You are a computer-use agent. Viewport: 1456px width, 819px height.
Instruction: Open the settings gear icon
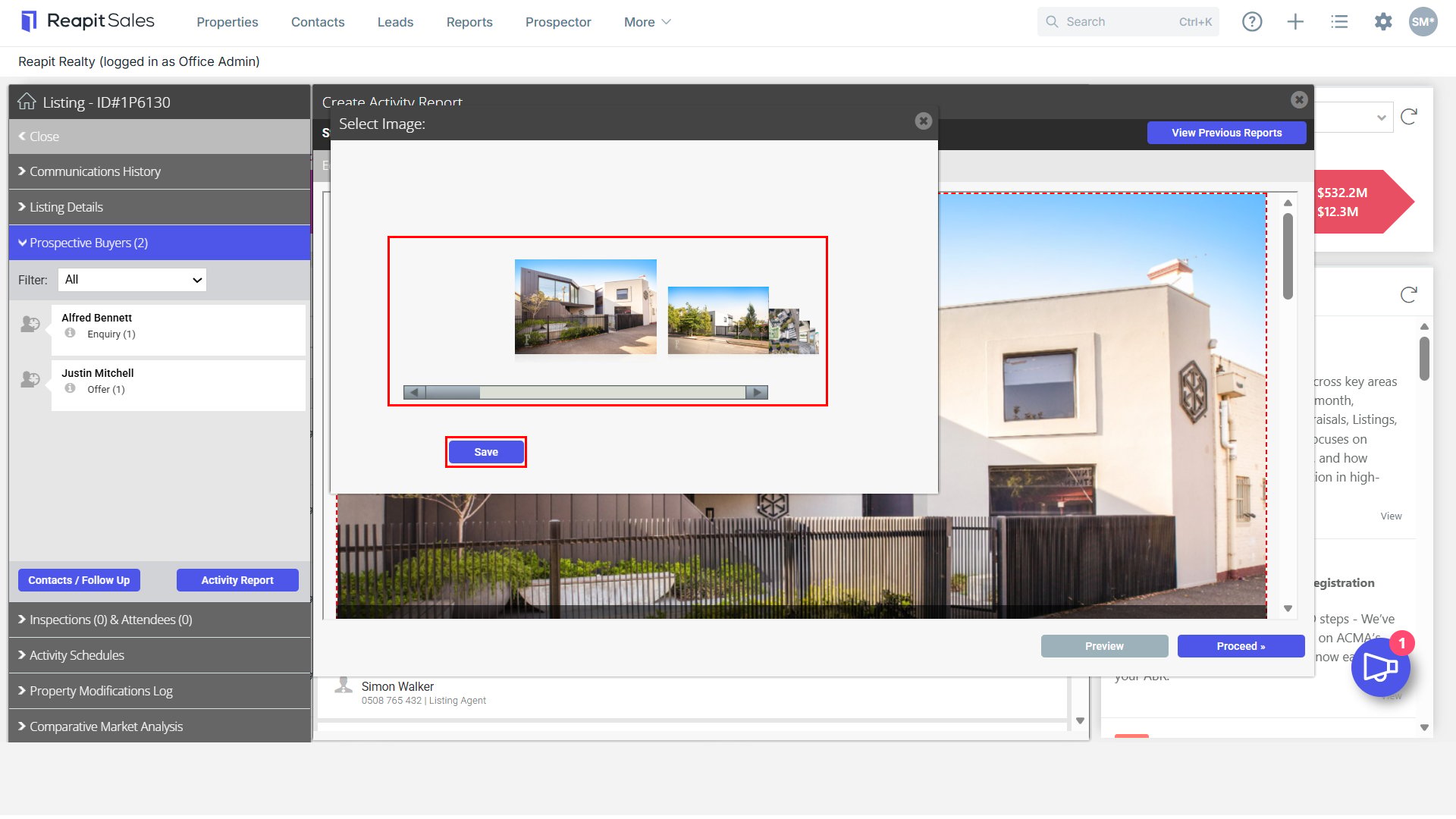(x=1383, y=22)
